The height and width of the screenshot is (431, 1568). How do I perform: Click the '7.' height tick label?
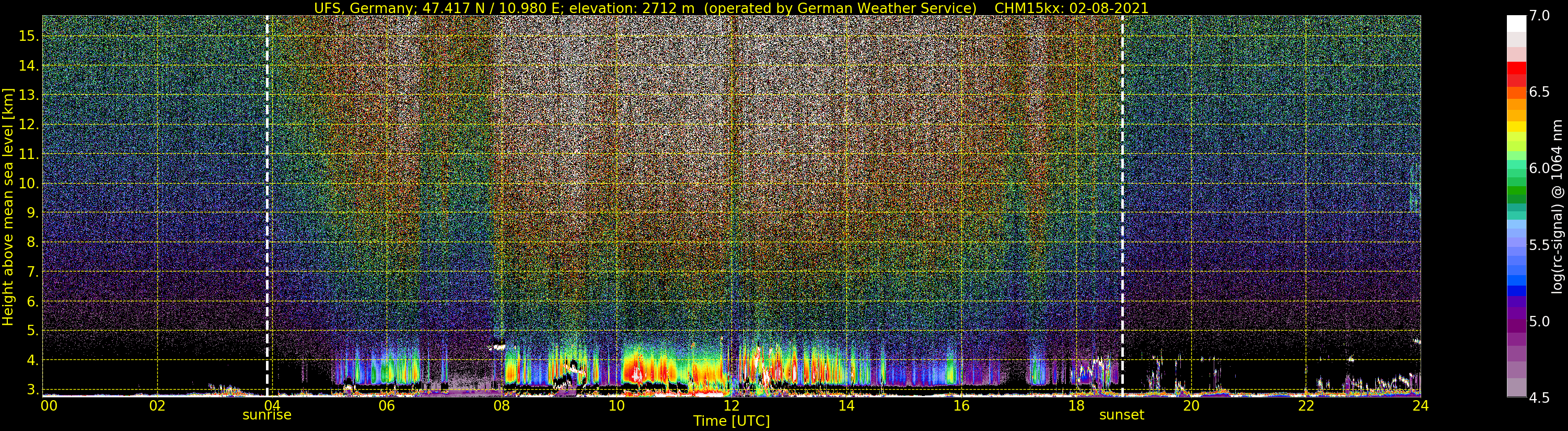(x=32, y=272)
